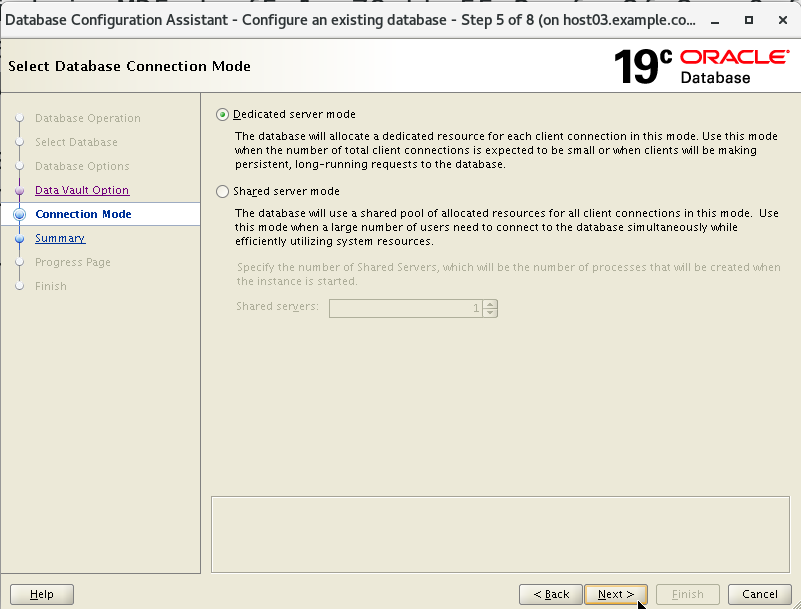Open Help for this step

coord(42,594)
